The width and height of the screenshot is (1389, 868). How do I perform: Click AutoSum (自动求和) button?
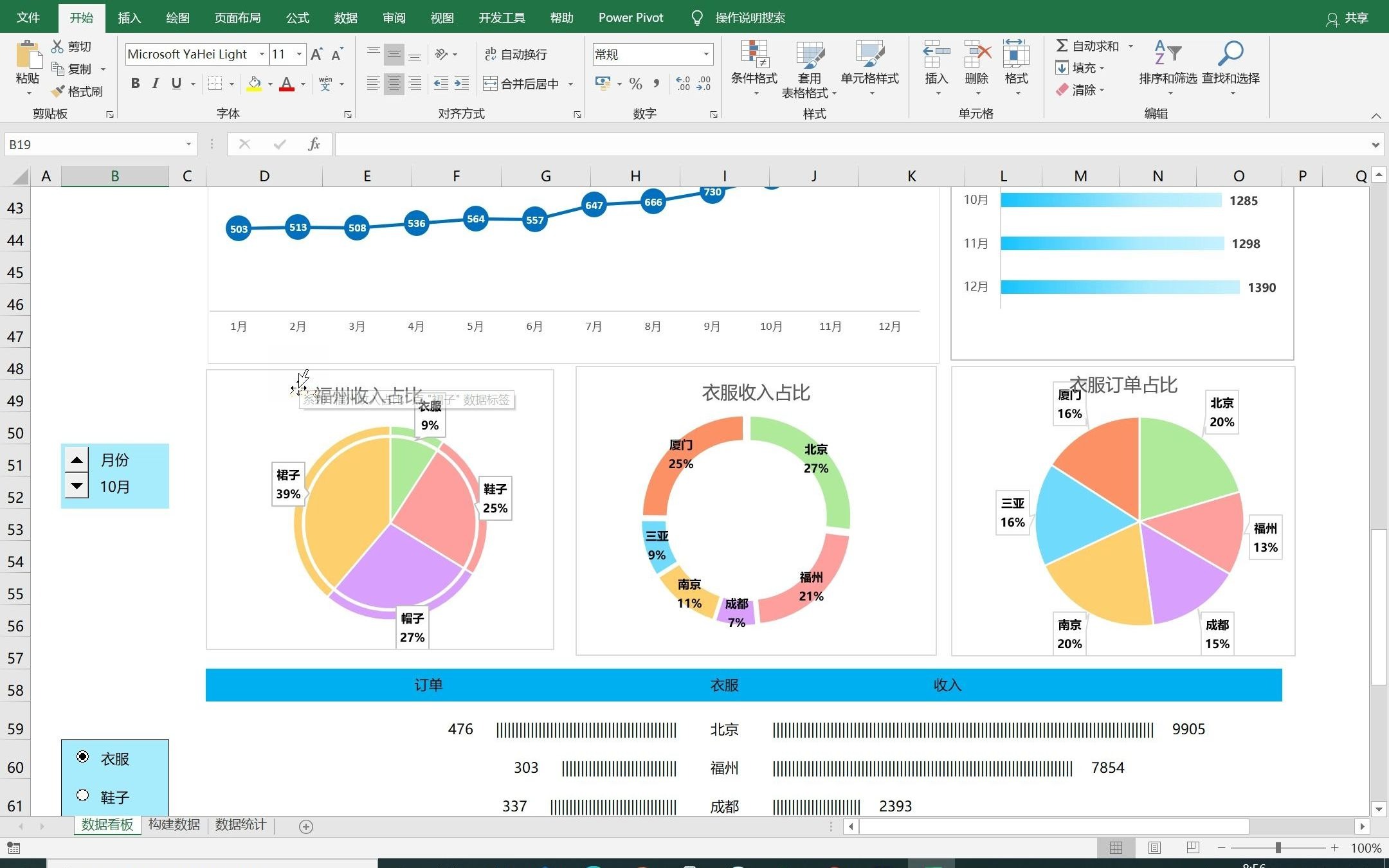pos(1088,46)
